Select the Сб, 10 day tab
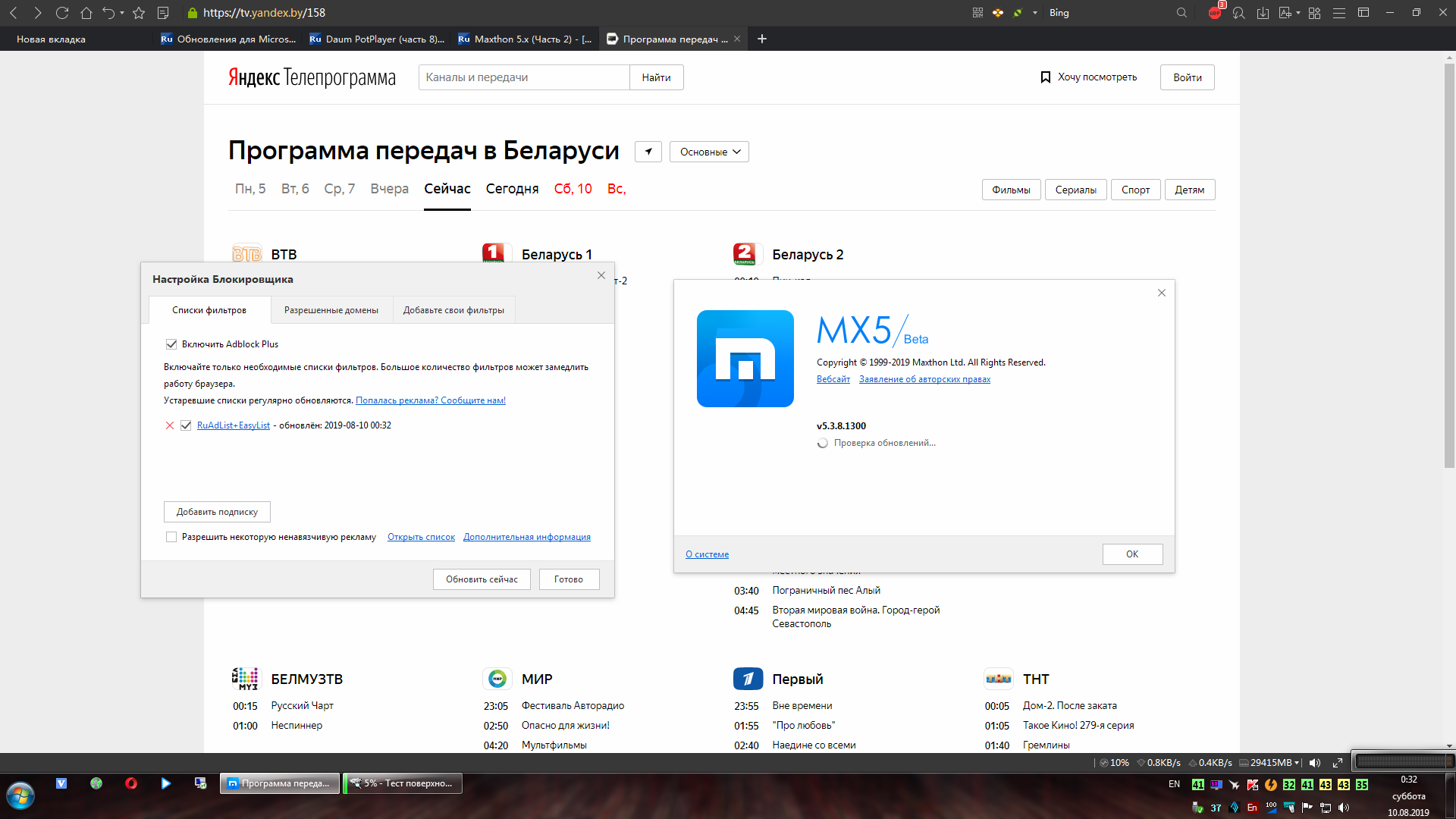Image resolution: width=1456 pixels, height=819 pixels. coord(573,189)
